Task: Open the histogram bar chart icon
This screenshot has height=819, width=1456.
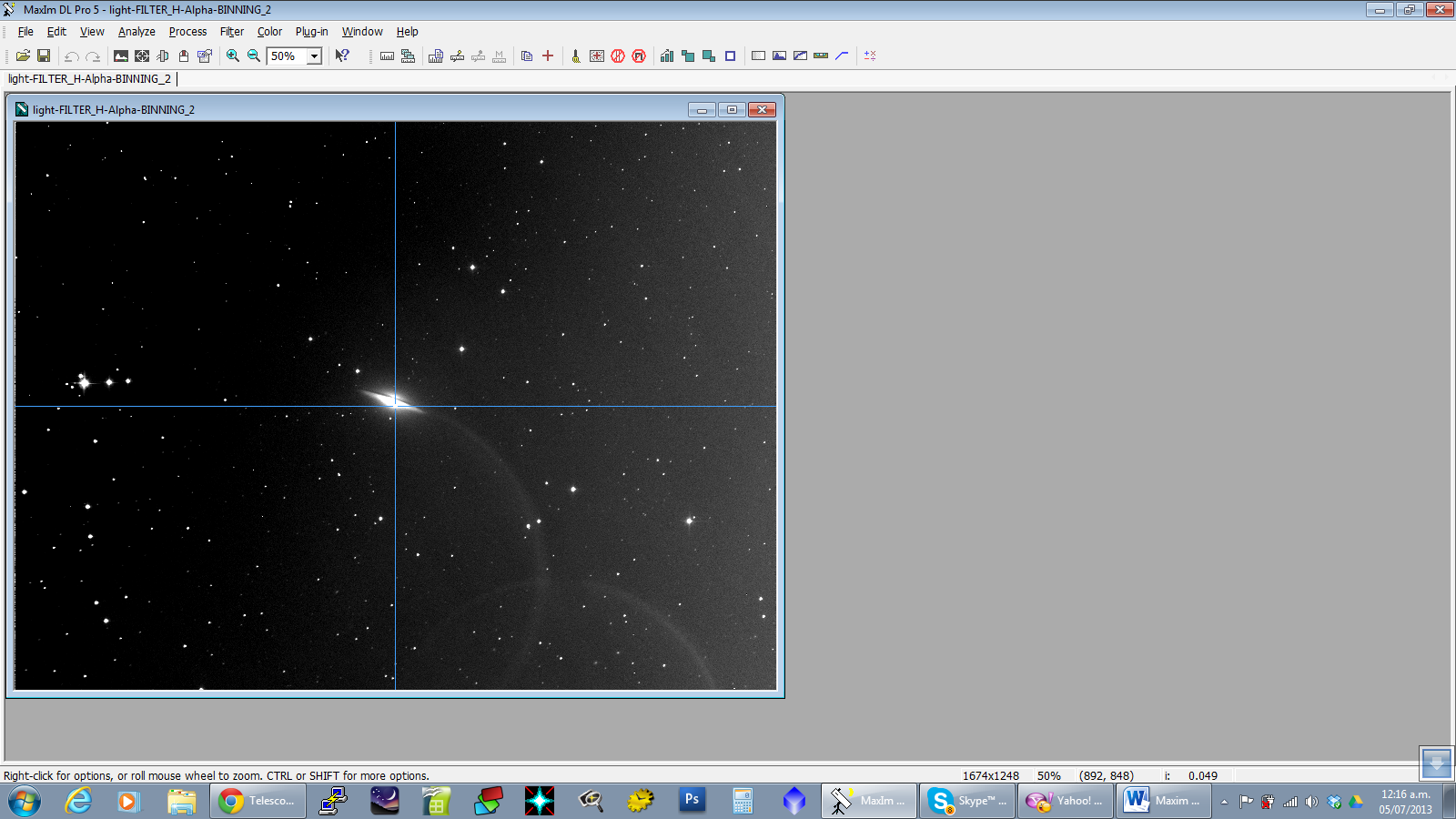Action: click(x=667, y=56)
